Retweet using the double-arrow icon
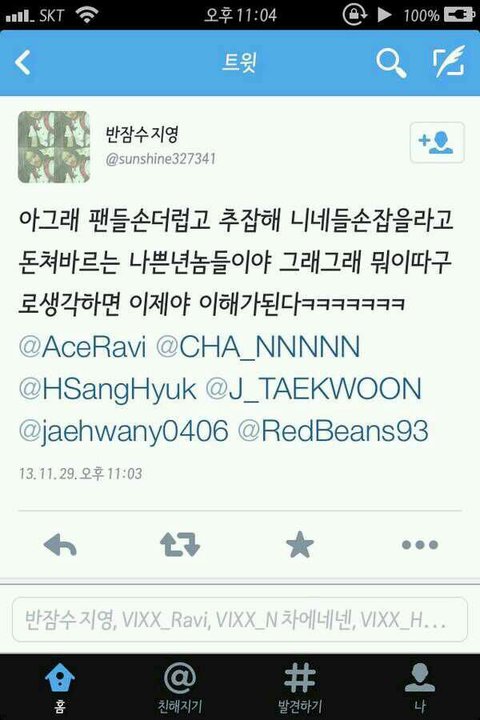 pyautogui.click(x=180, y=545)
